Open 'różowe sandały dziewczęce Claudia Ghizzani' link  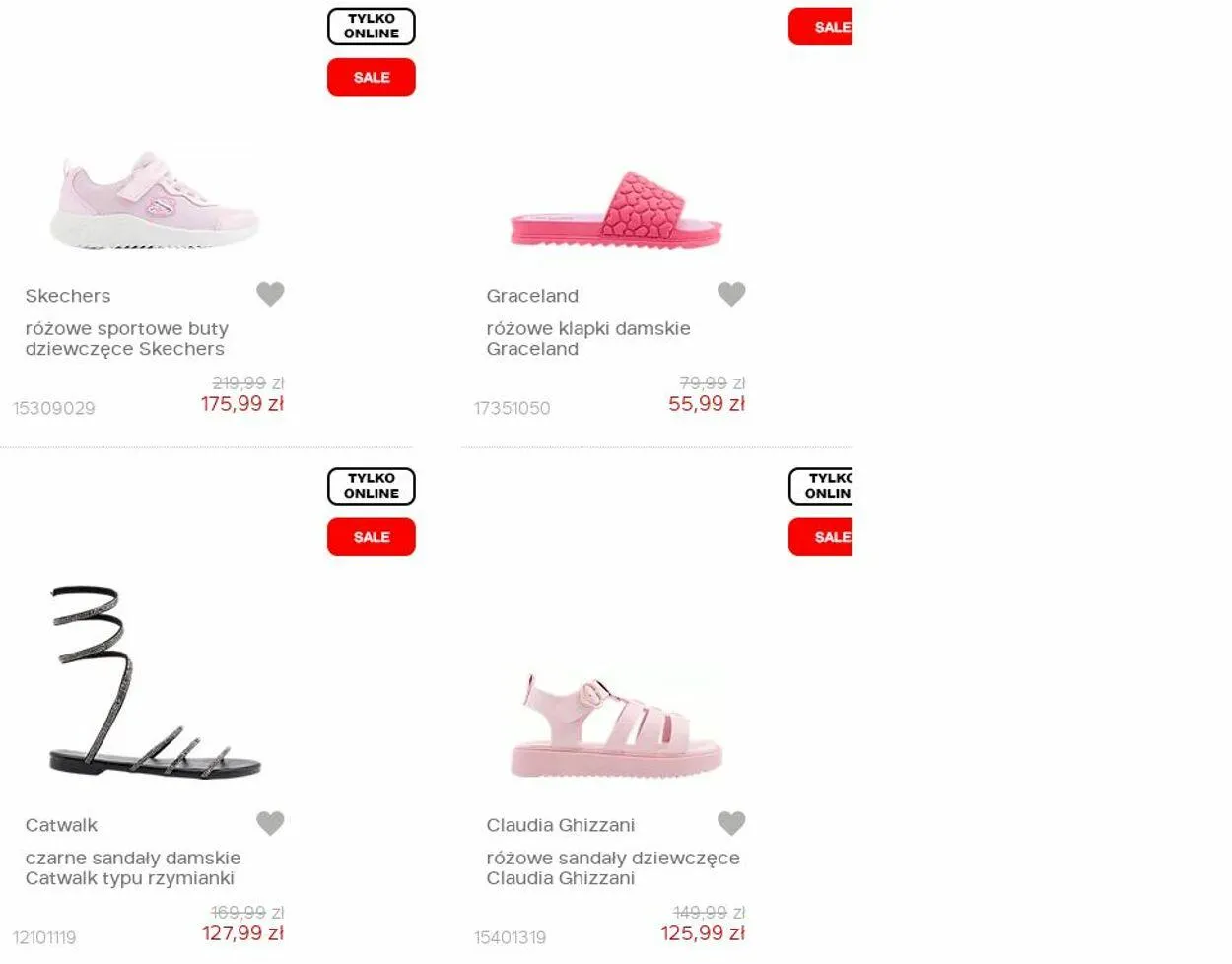click(x=613, y=868)
